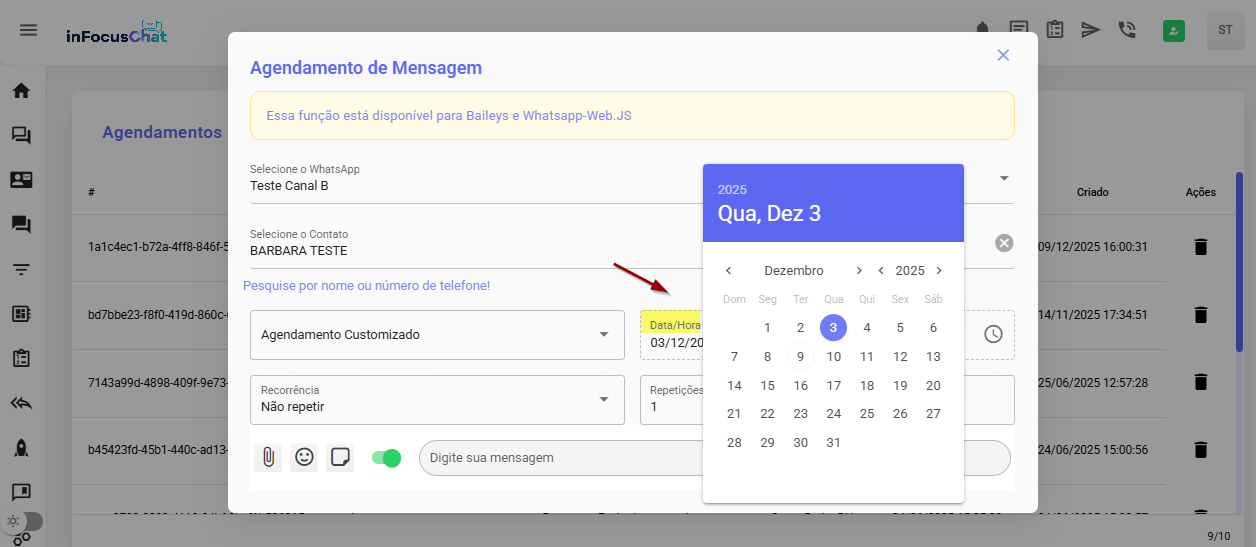Clear the selected contact BARBARA TESTE
The image size is (1256, 547).
(1004, 243)
